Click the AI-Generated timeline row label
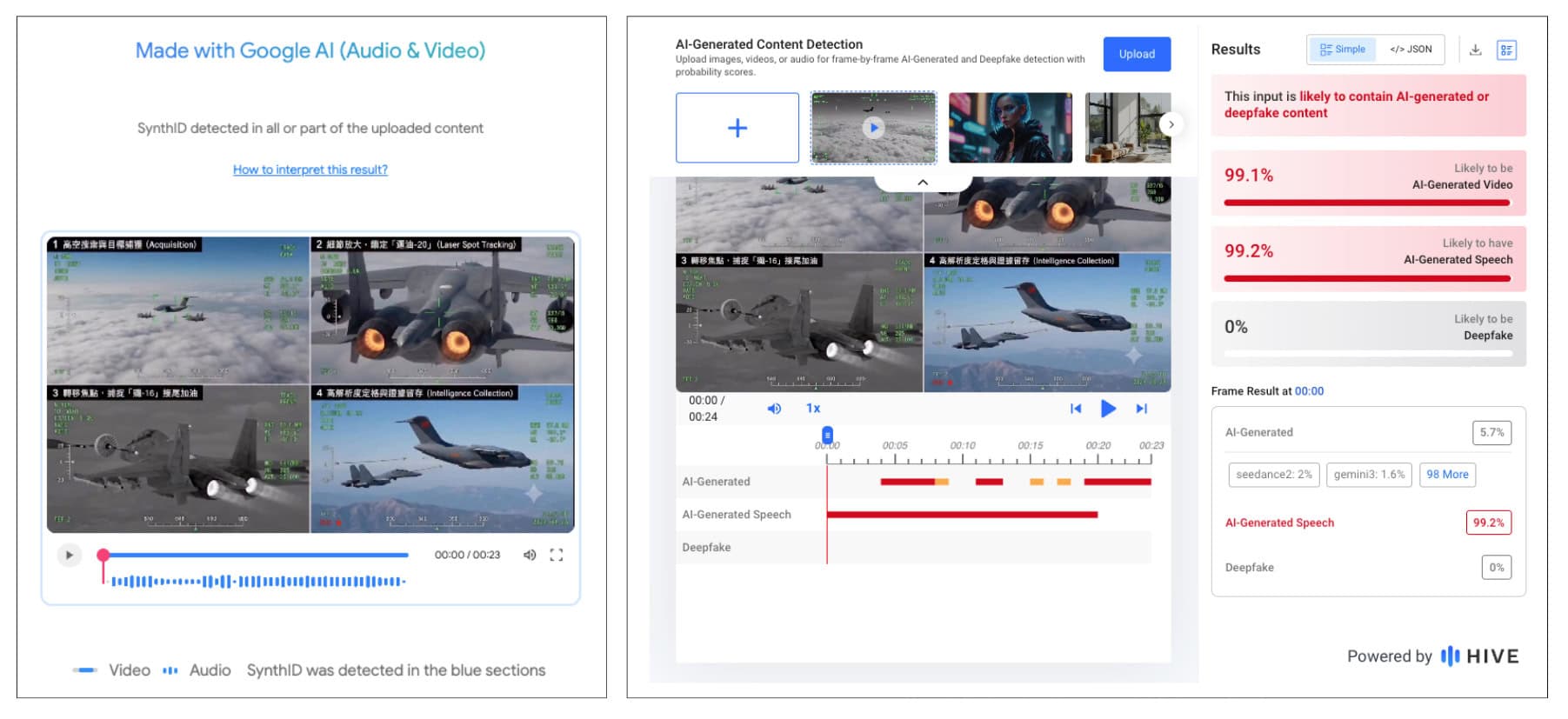Image resolution: width=1568 pixels, height=719 pixels. tap(716, 482)
